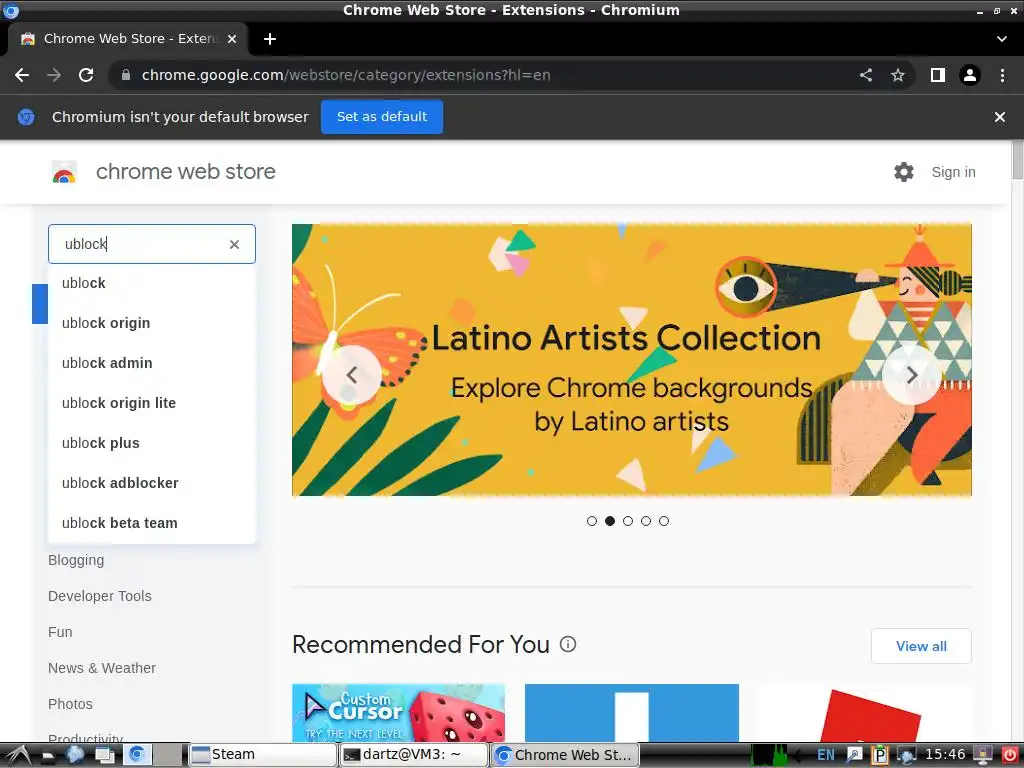Launch Chromium from taskbar quick launcher

[136, 755]
